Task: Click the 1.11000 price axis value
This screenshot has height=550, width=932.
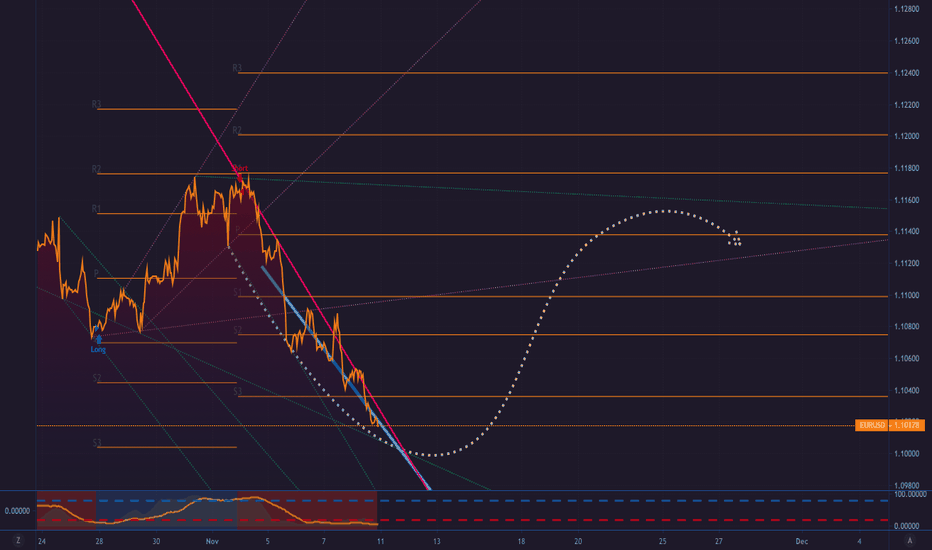Action: point(906,295)
